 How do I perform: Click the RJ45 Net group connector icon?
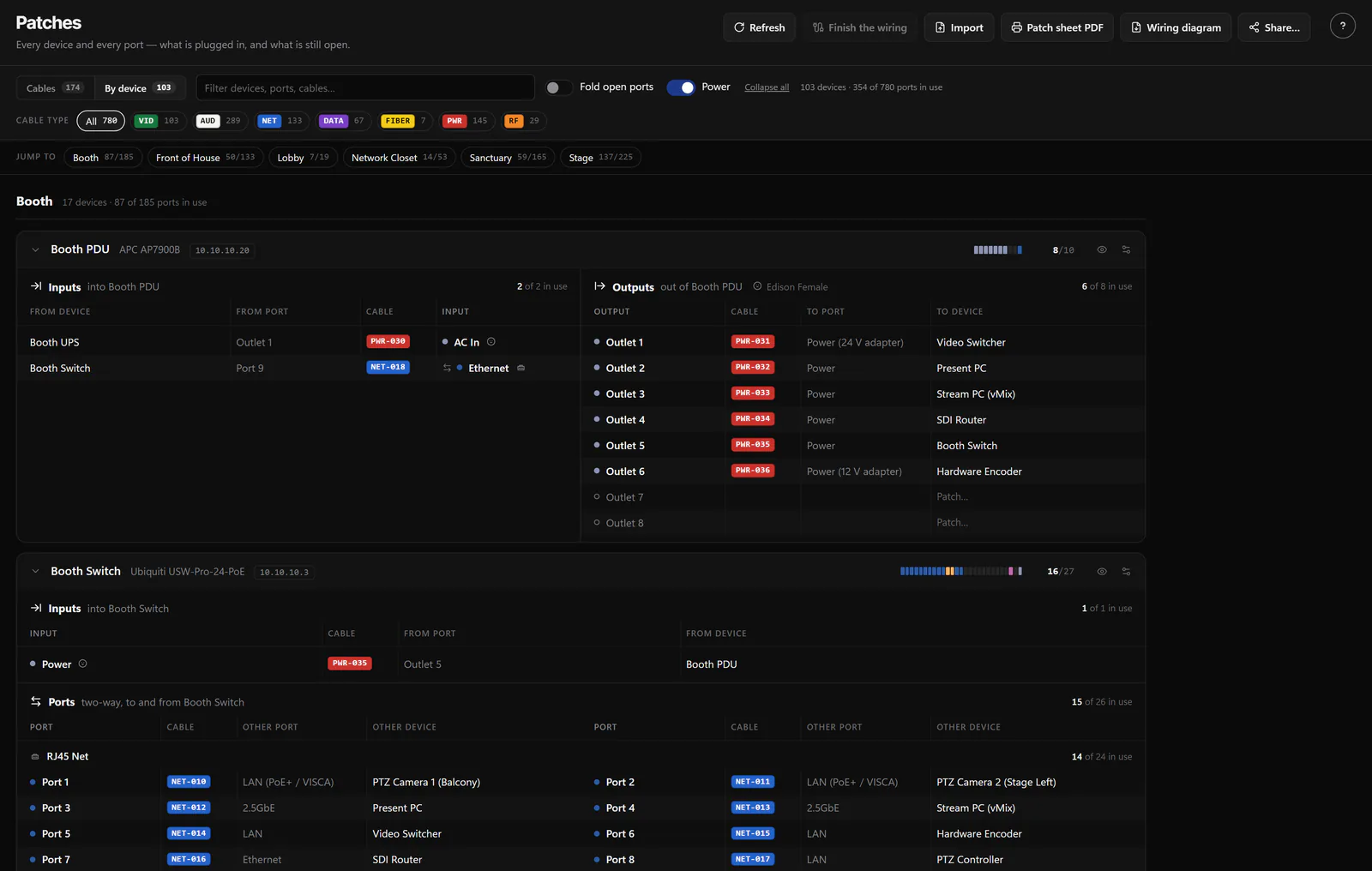pos(35,756)
